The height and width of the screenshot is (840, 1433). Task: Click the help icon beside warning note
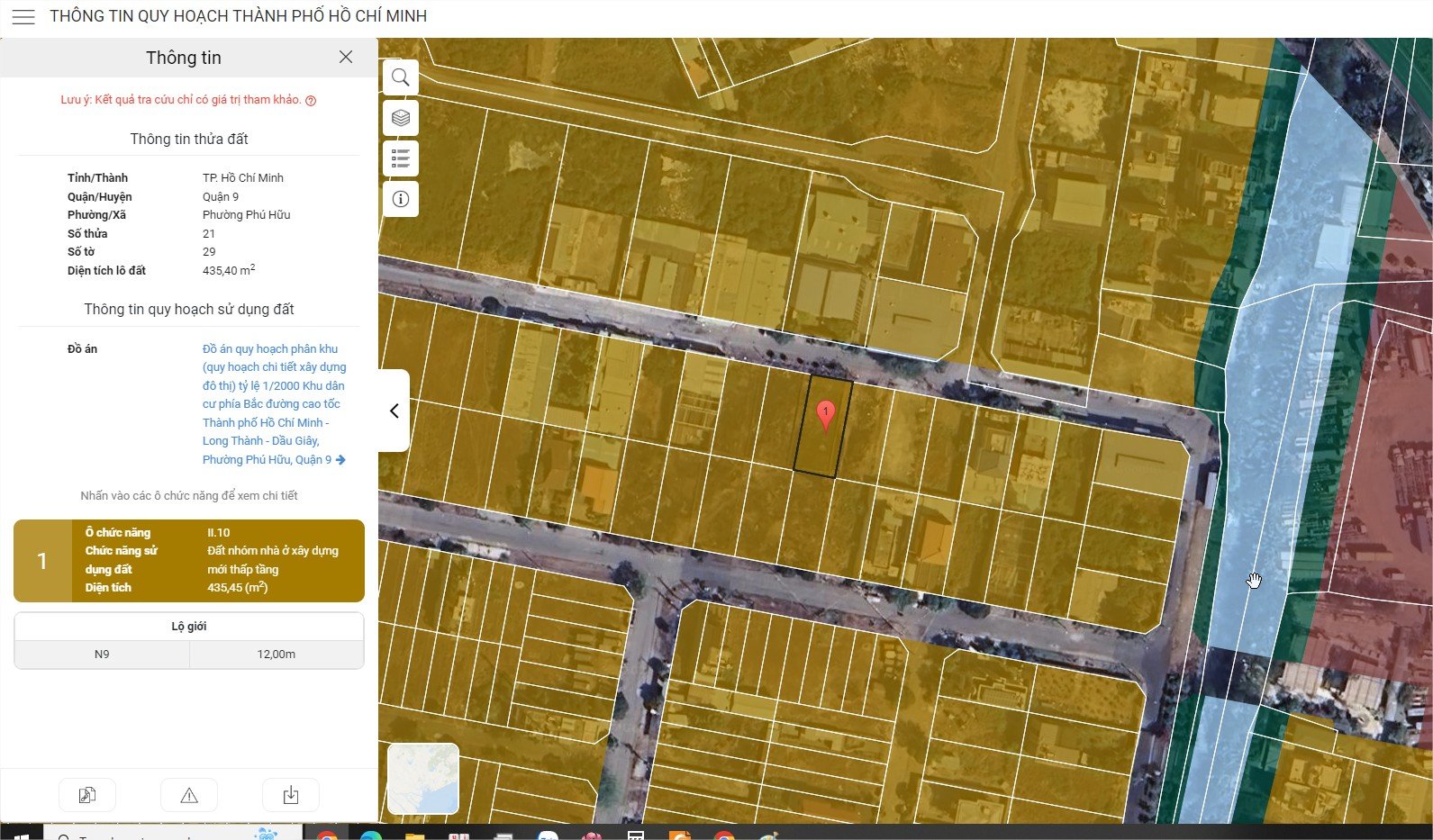click(x=311, y=101)
